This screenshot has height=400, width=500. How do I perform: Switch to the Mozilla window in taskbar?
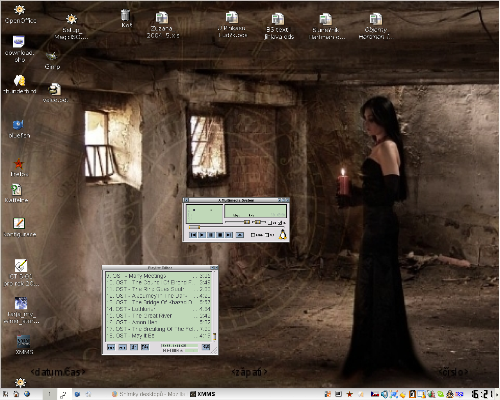(149, 394)
